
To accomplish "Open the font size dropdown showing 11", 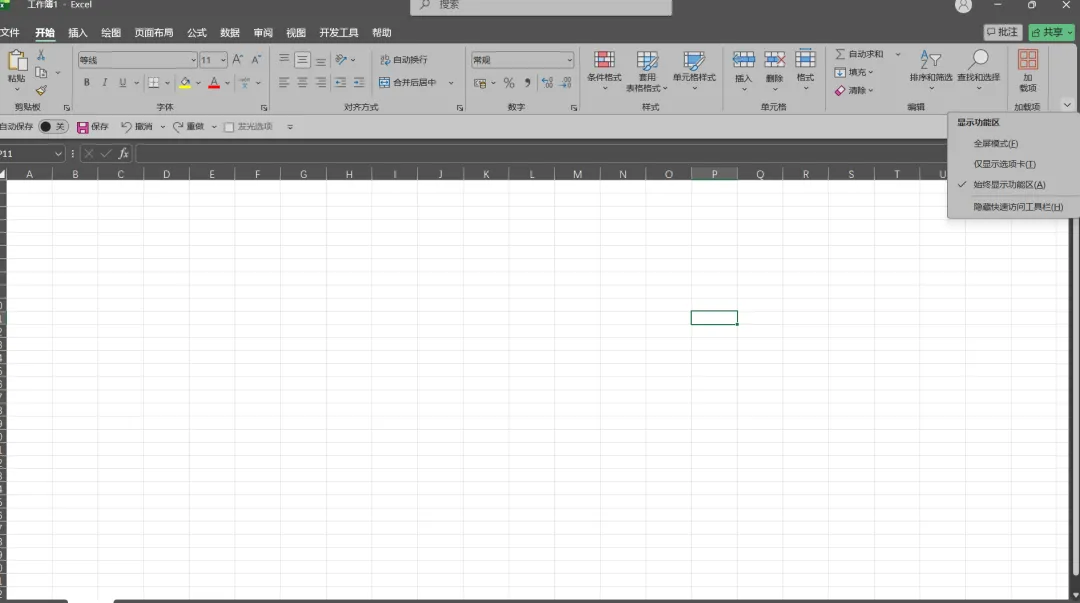I will (223, 60).
